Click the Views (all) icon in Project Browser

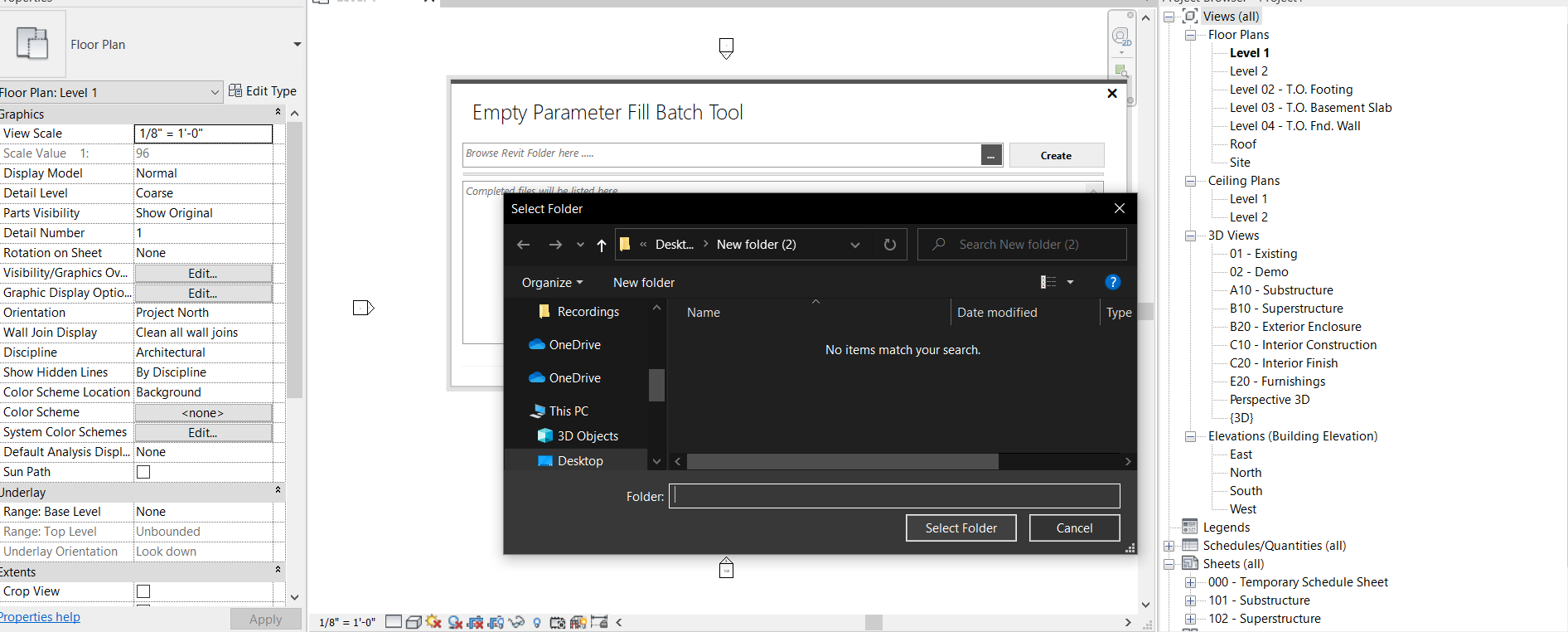pos(1190,16)
